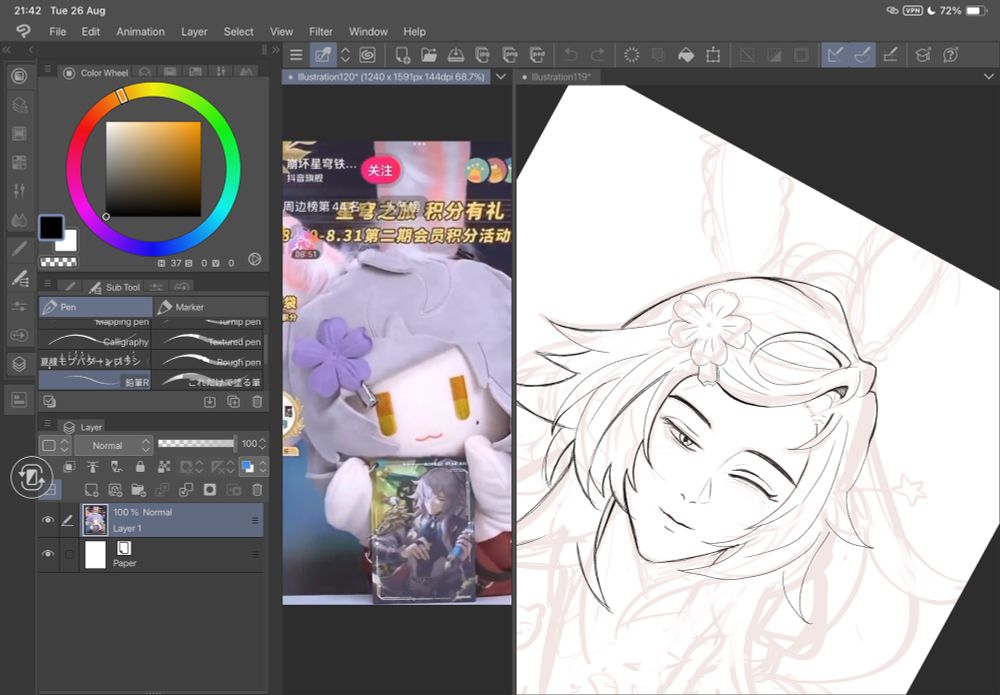This screenshot has height=695, width=1000.
Task: Open the Layer 1 row handle menu
Action: (255, 520)
